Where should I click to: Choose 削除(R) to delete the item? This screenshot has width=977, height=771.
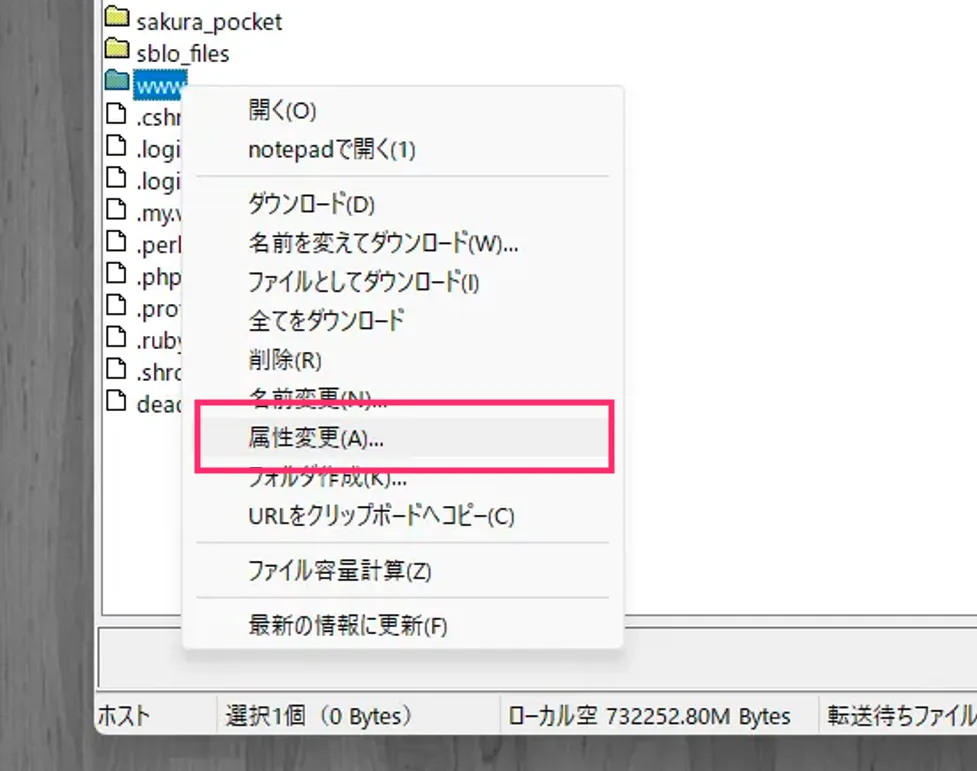[284, 360]
